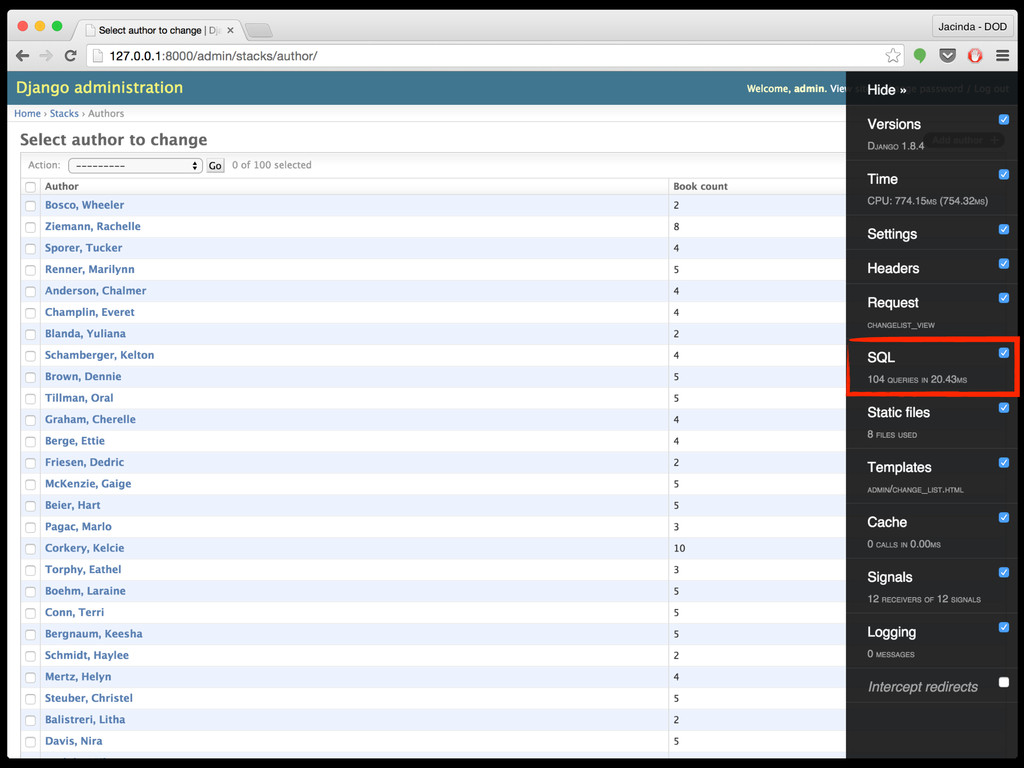This screenshot has width=1024, height=768.
Task: Check the box for Davis, Nira
Action: 31,742
